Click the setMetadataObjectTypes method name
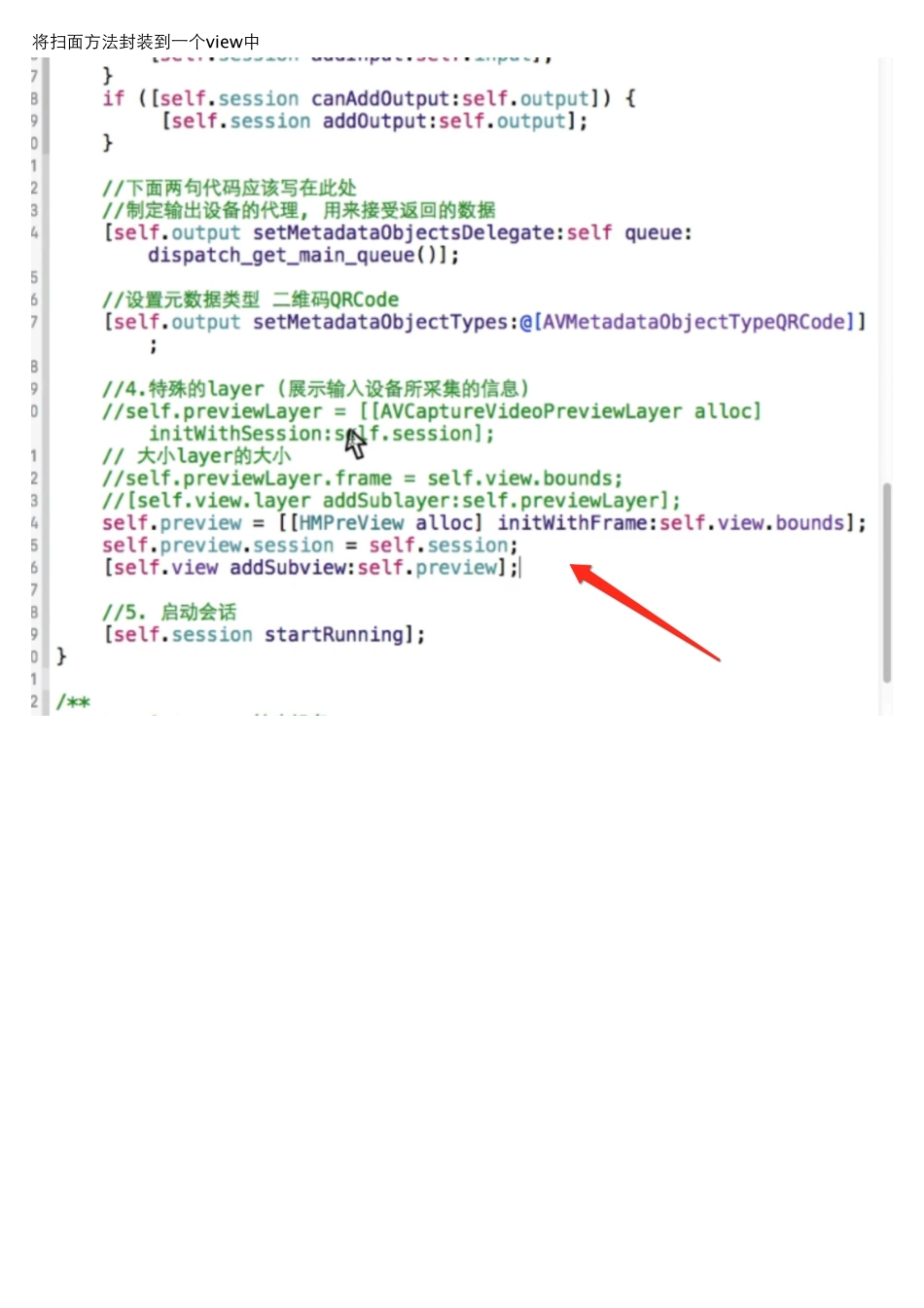Image resolution: width=924 pixels, height=1308 pixels. (x=380, y=322)
